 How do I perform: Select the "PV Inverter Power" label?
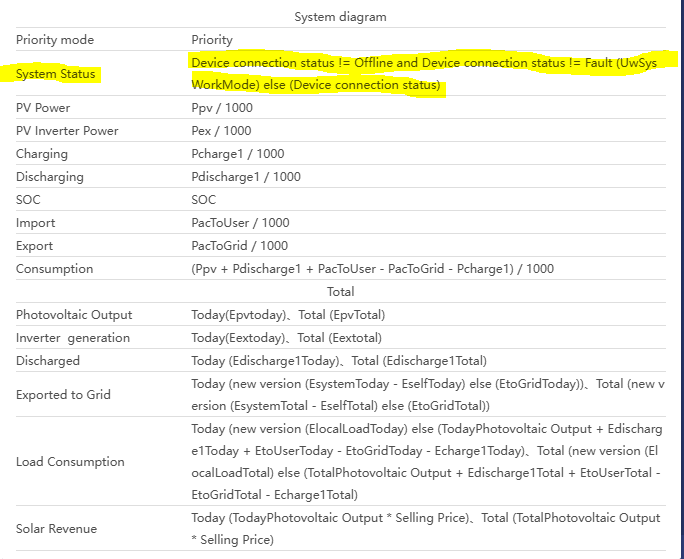click(67, 131)
